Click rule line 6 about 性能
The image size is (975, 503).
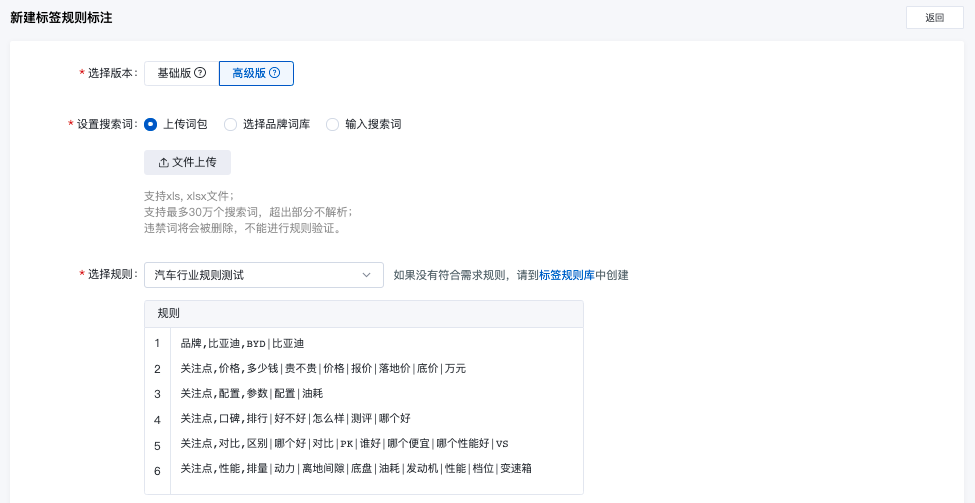pos(355,469)
